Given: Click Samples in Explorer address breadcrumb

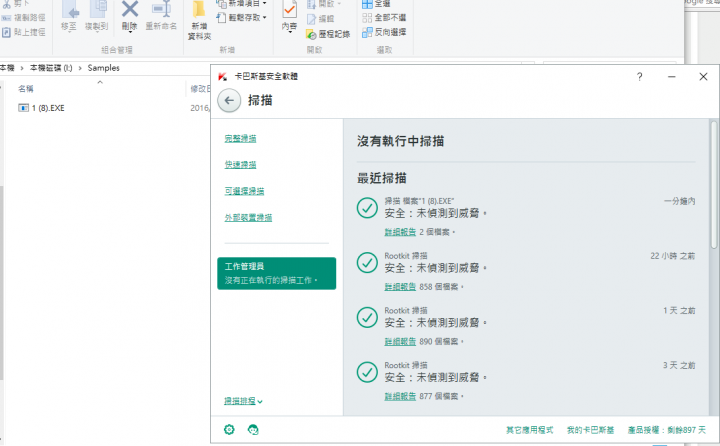Looking at the screenshot, I should 103,68.
